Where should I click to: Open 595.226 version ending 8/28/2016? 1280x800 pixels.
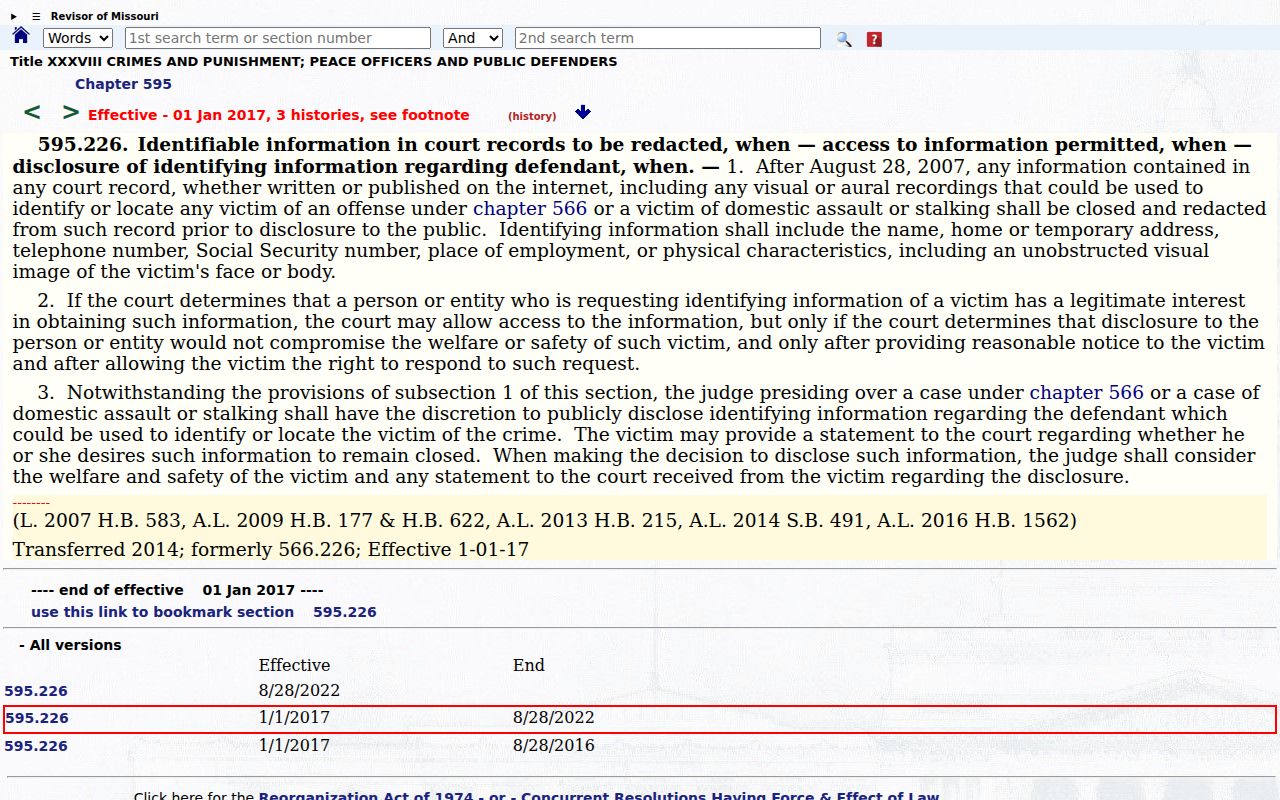point(36,746)
